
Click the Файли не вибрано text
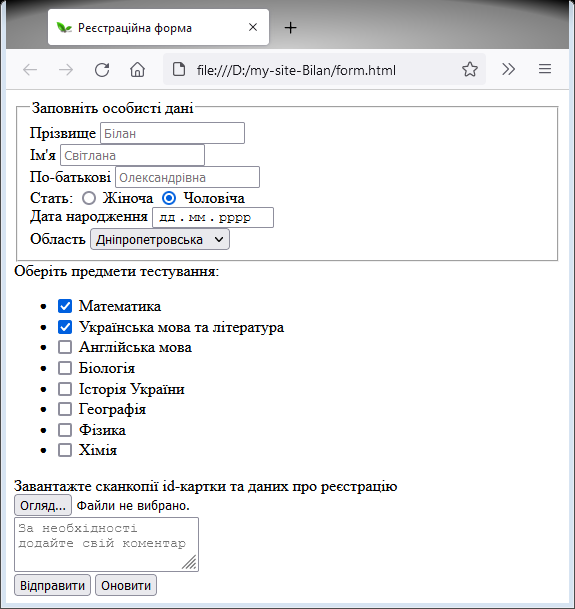133,506
